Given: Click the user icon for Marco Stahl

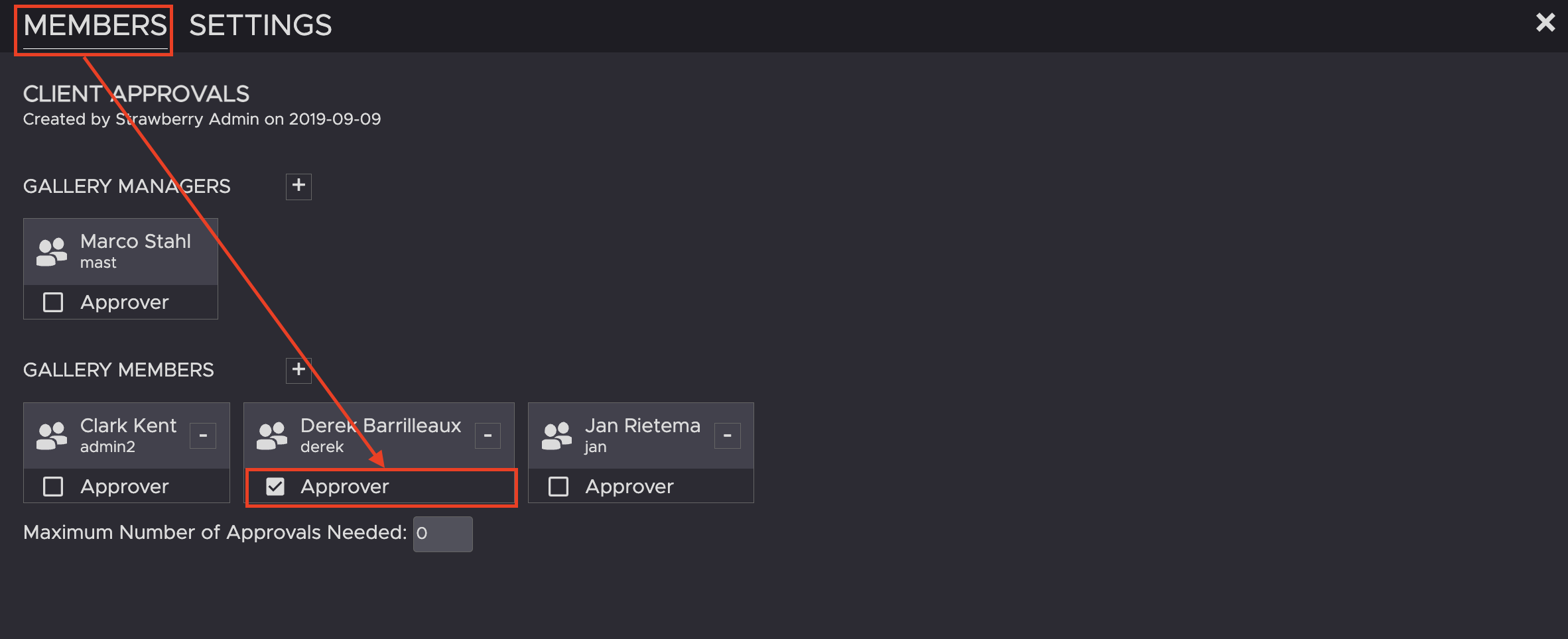Looking at the screenshot, I should point(52,252).
